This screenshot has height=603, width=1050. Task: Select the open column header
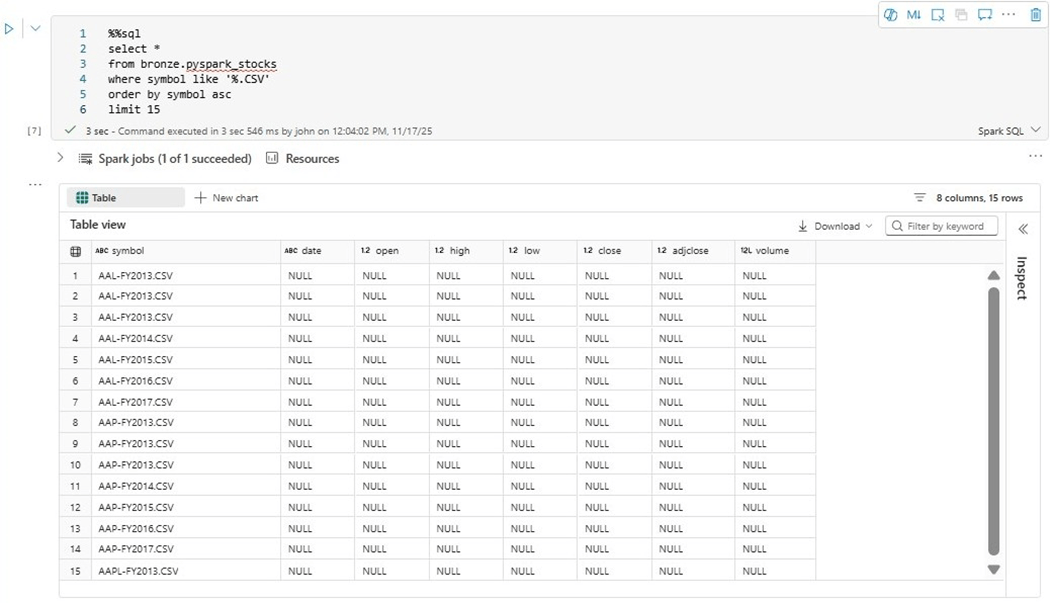(392, 251)
